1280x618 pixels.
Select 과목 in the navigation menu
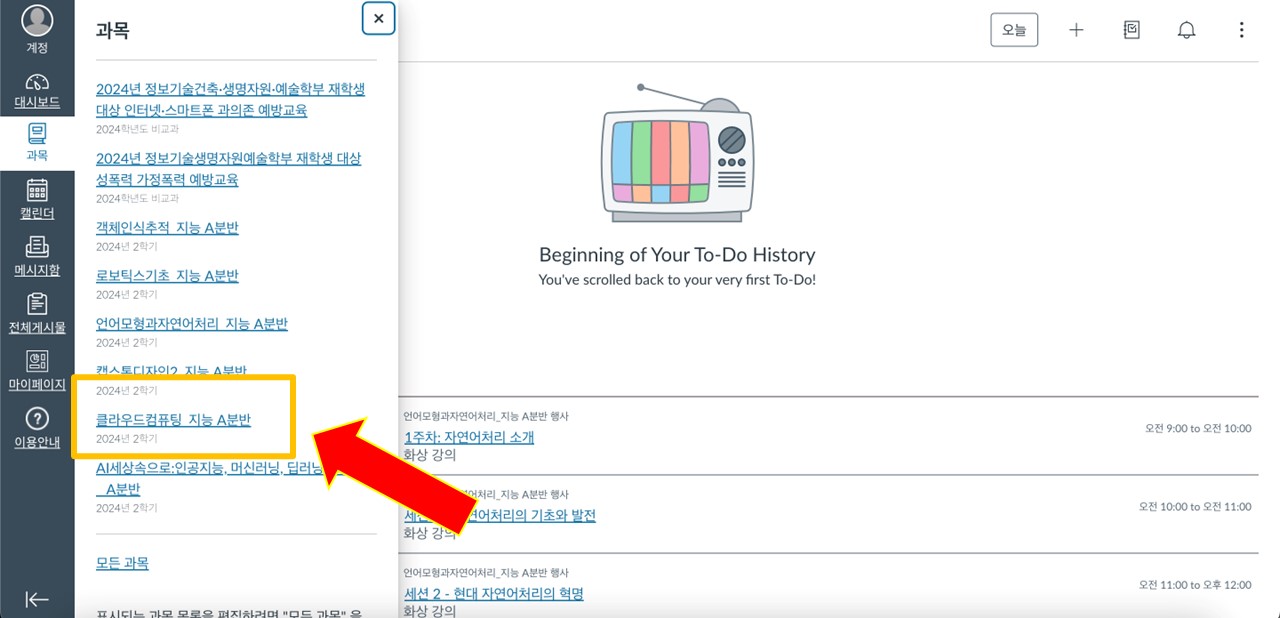click(37, 140)
